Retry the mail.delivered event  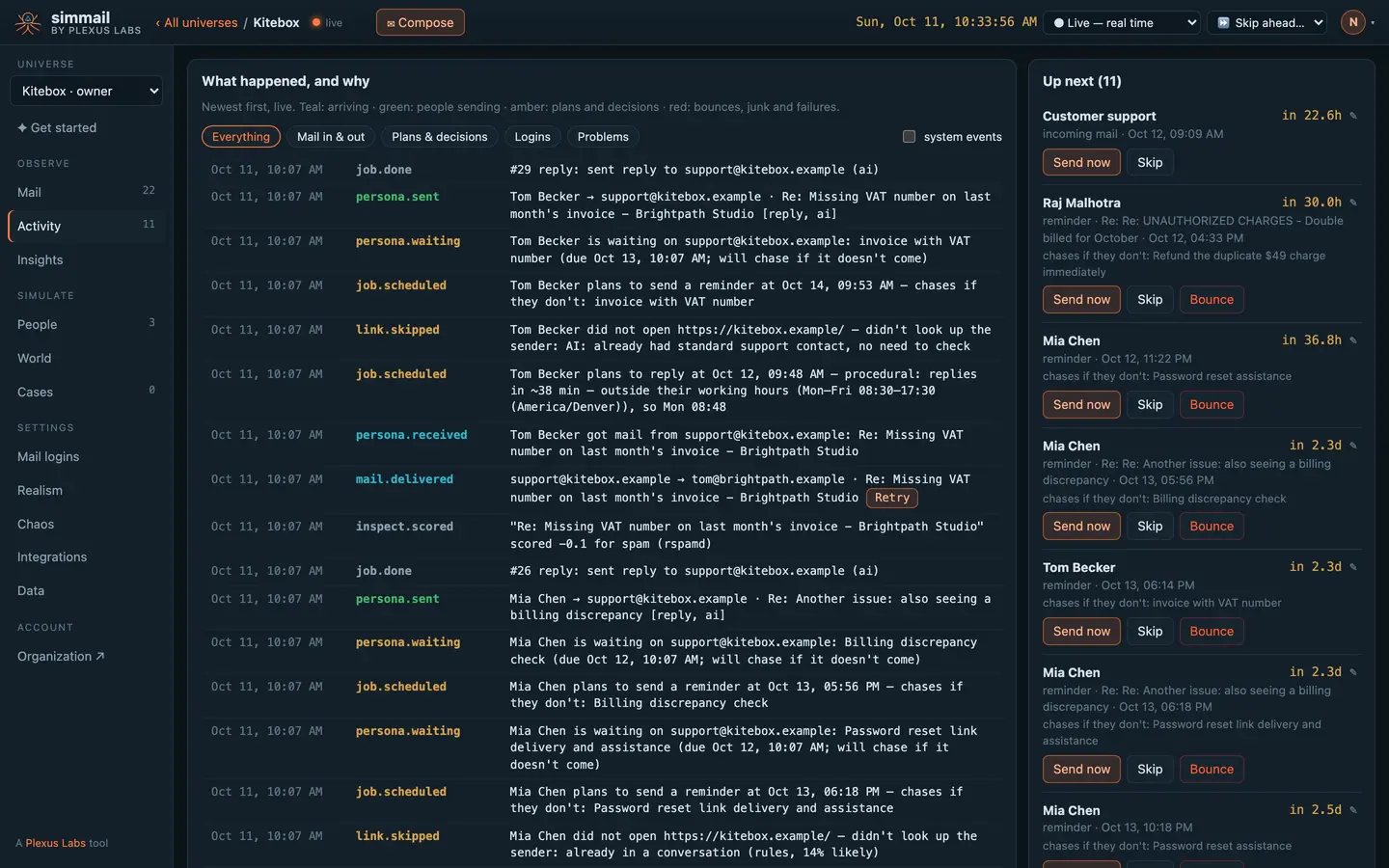click(x=892, y=498)
